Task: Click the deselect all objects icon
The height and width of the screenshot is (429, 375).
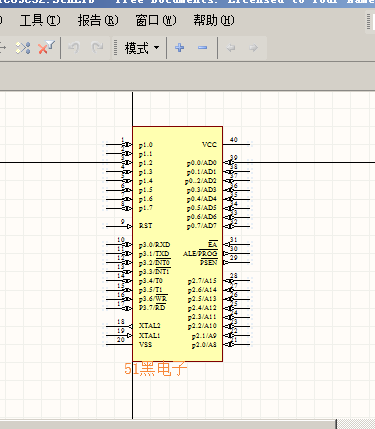Action: pyautogui.click(x=23, y=48)
